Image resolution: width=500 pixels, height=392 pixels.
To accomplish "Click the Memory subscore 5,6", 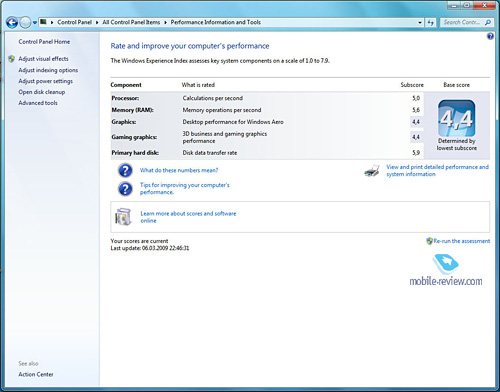I will 416,110.
